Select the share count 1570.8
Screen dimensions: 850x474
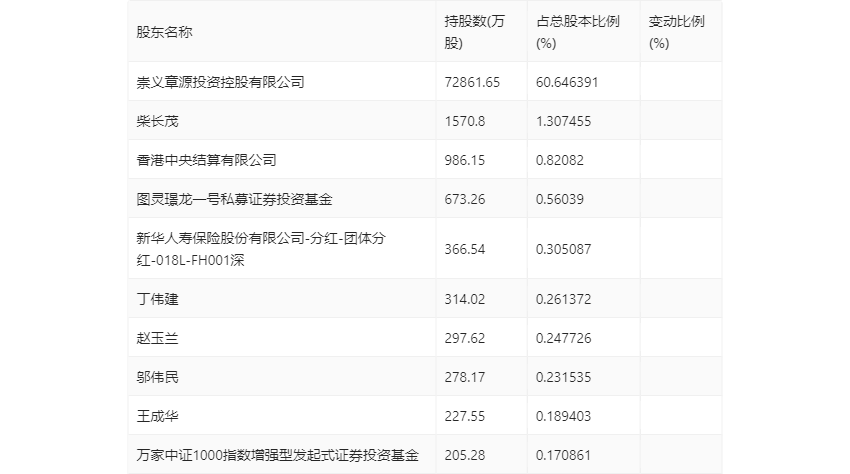click(x=465, y=121)
